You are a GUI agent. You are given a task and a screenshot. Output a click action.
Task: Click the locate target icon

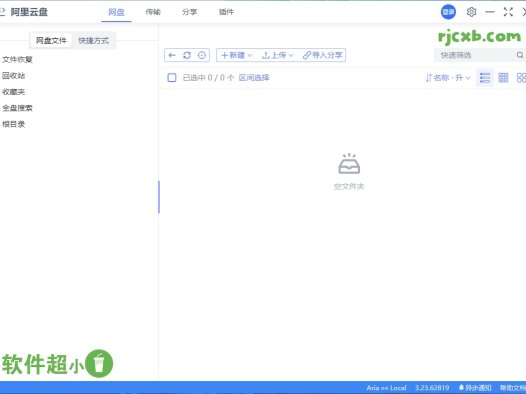tap(202, 55)
